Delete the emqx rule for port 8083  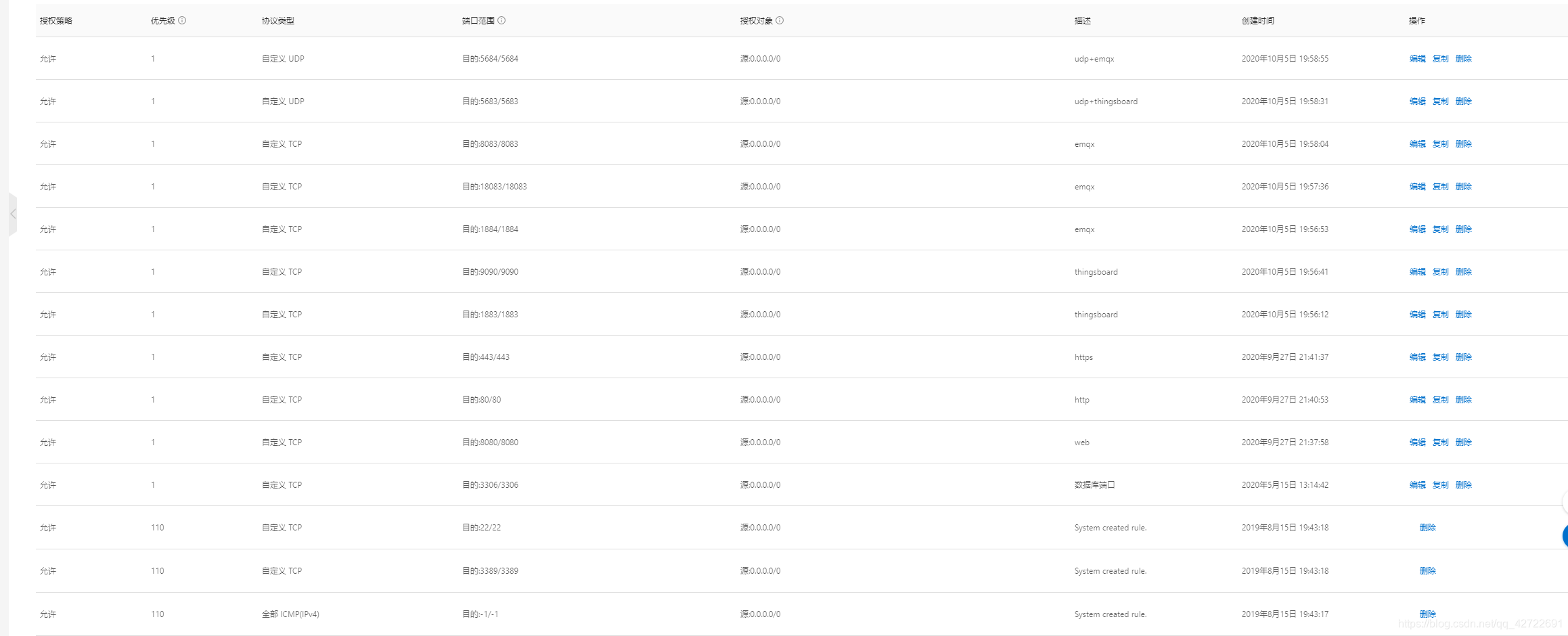point(1463,144)
